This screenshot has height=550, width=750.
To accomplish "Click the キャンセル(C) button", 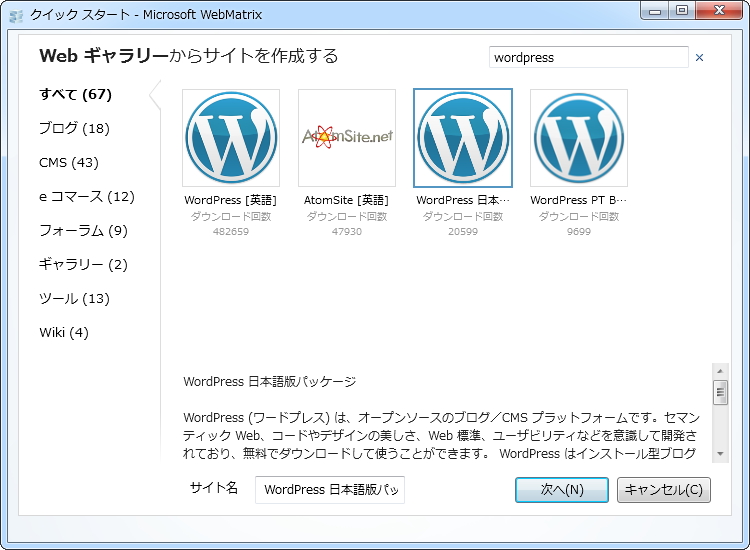I will (x=663, y=490).
